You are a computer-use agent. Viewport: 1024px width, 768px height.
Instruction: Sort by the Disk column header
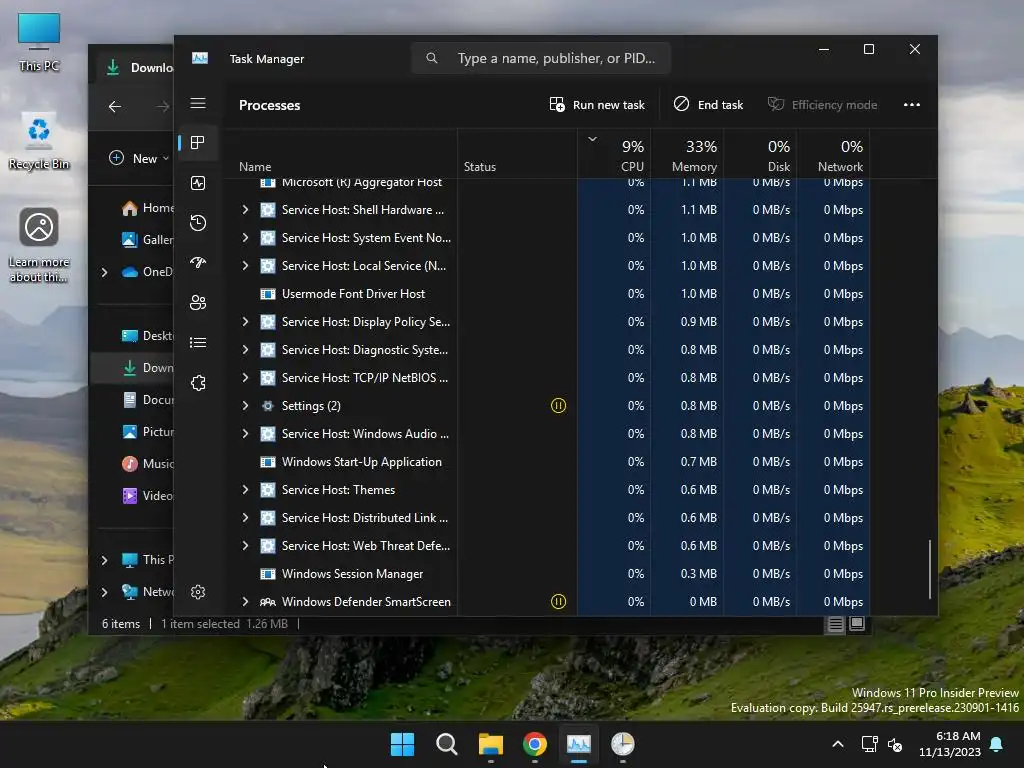[760, 154]
